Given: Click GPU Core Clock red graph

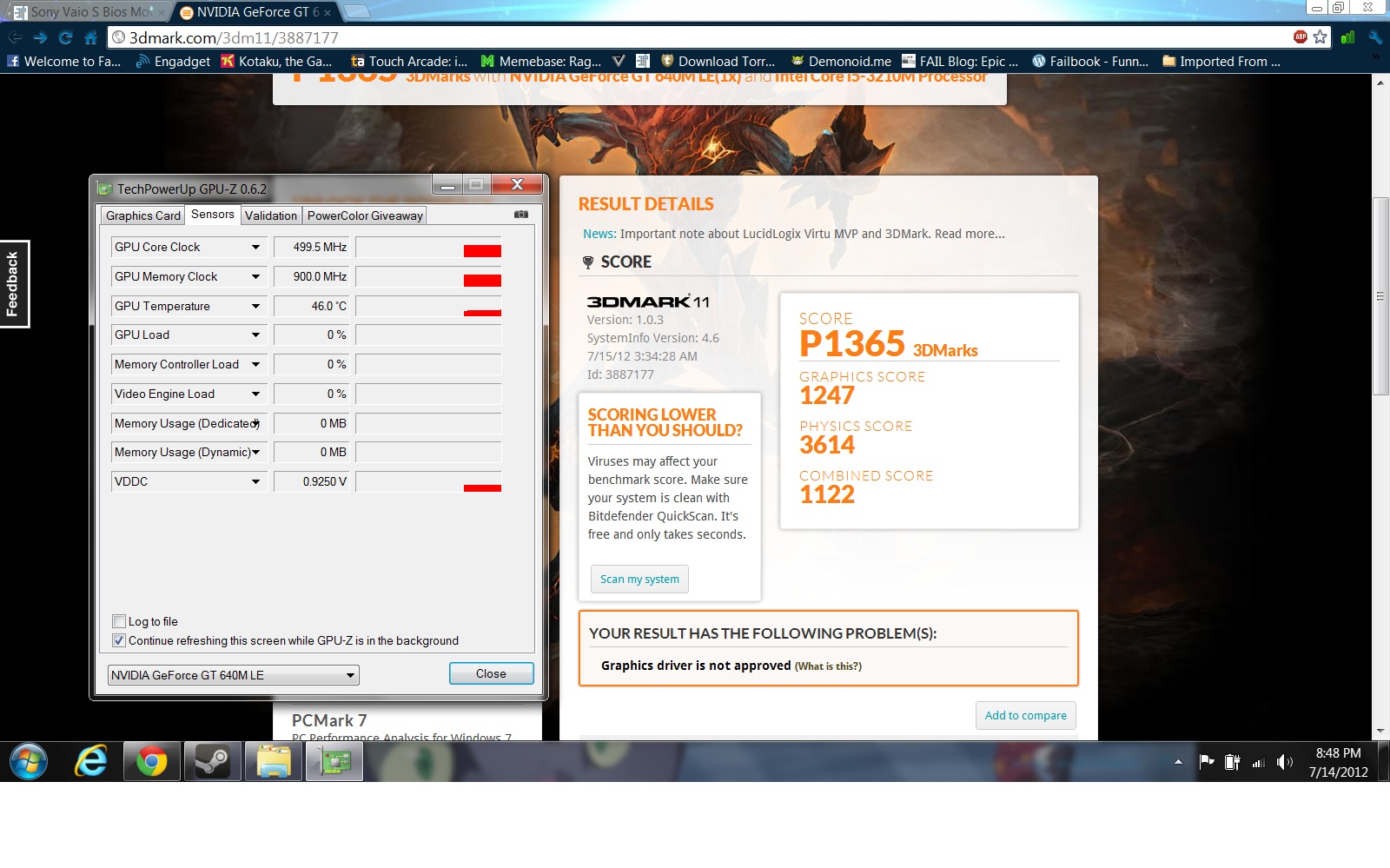Looking at the screenshot, I should pos(482,251).
